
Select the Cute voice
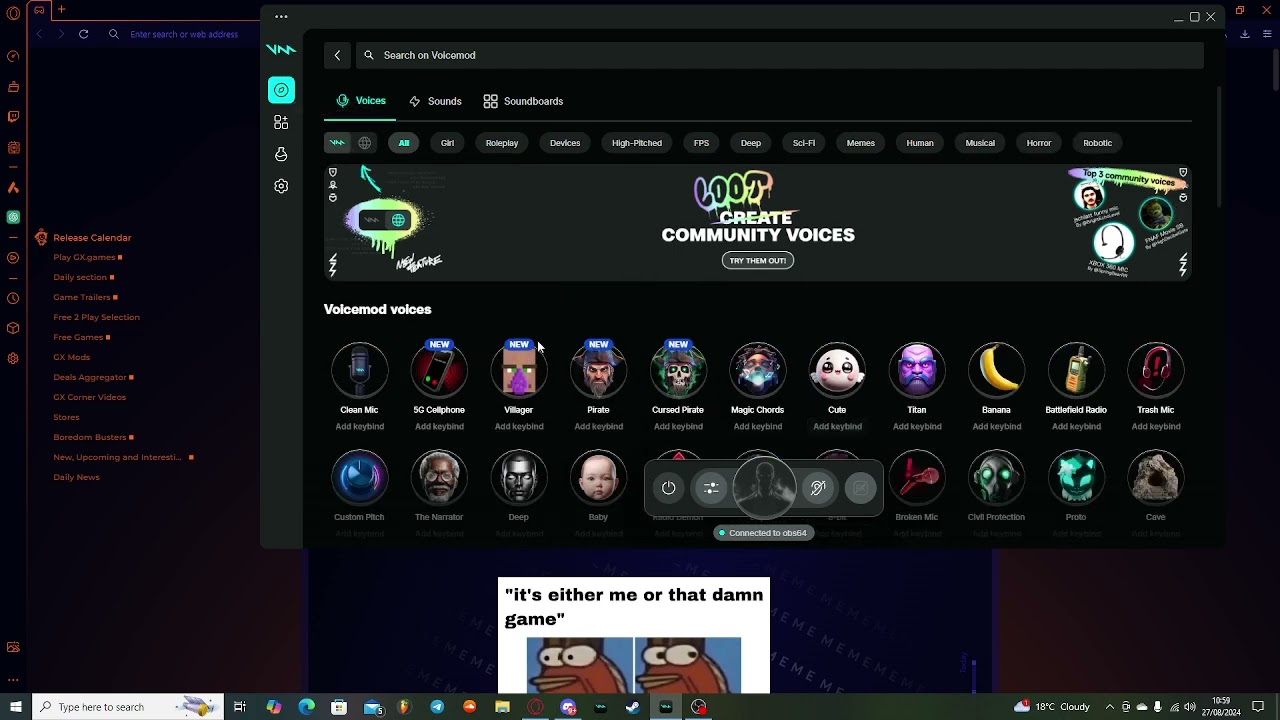(x=837, y=370)
